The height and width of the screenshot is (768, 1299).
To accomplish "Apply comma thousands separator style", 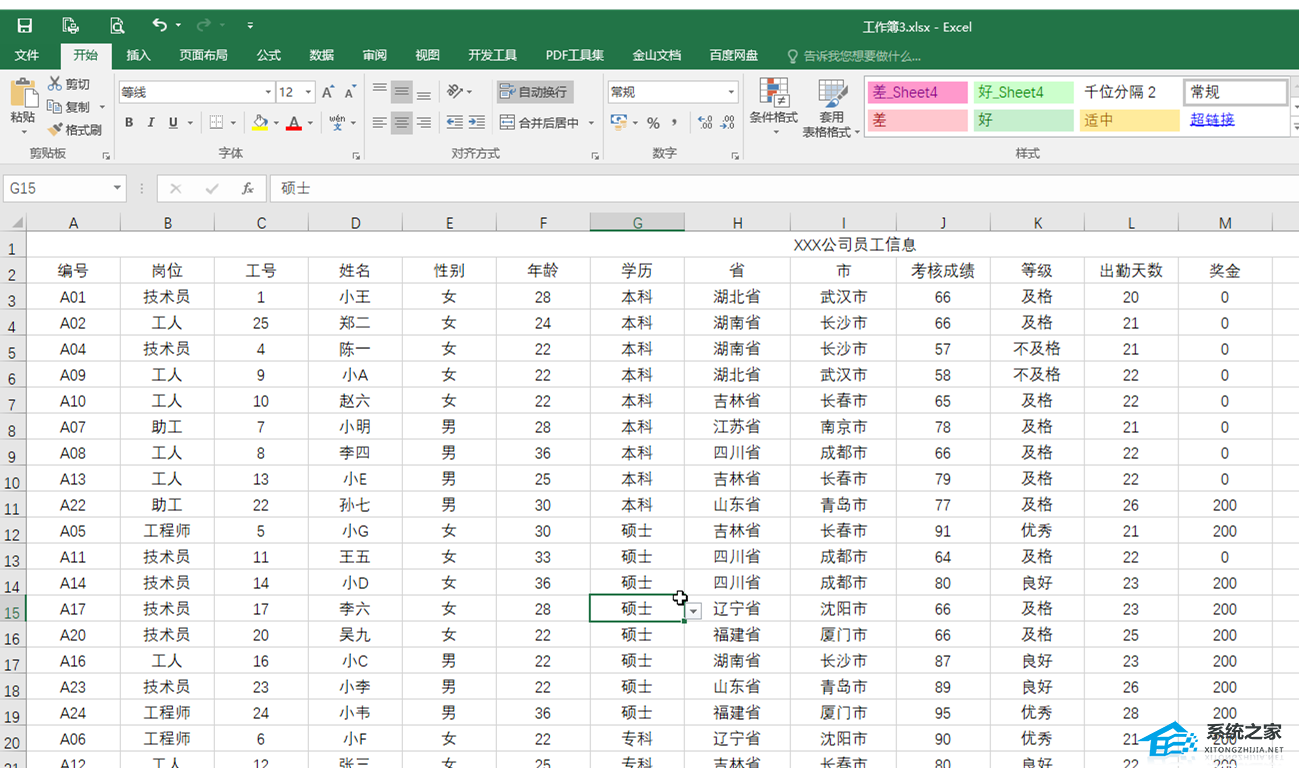I will point(675,123).
